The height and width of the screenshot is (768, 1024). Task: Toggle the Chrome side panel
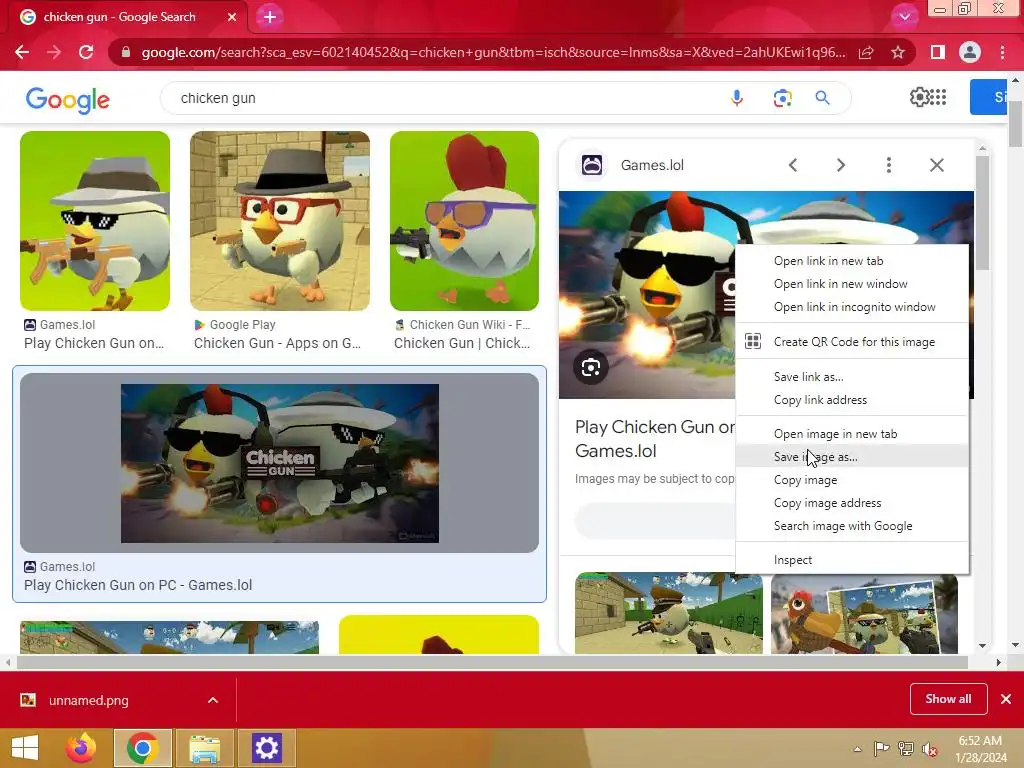[938, 52]
